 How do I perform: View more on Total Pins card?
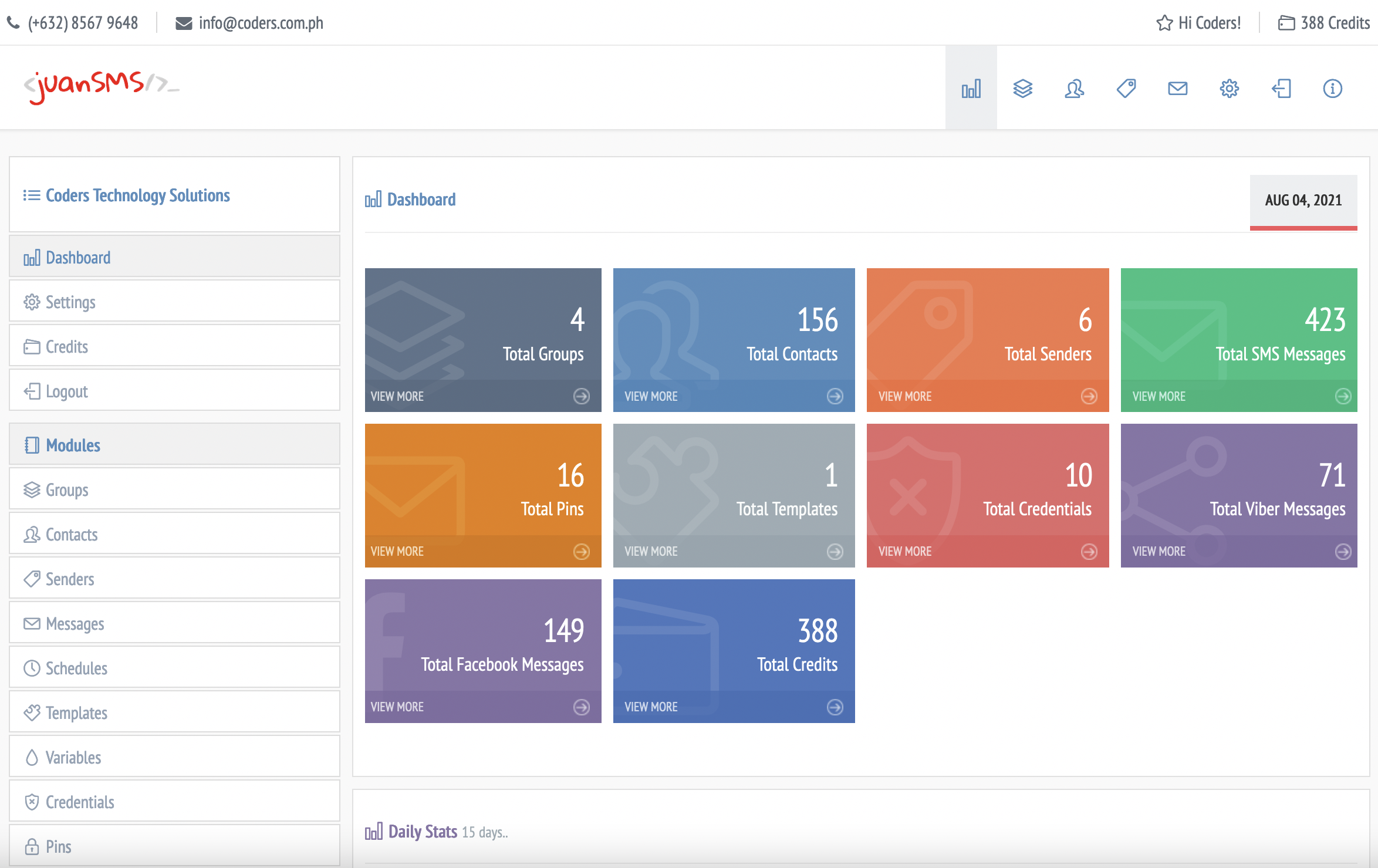397,552
